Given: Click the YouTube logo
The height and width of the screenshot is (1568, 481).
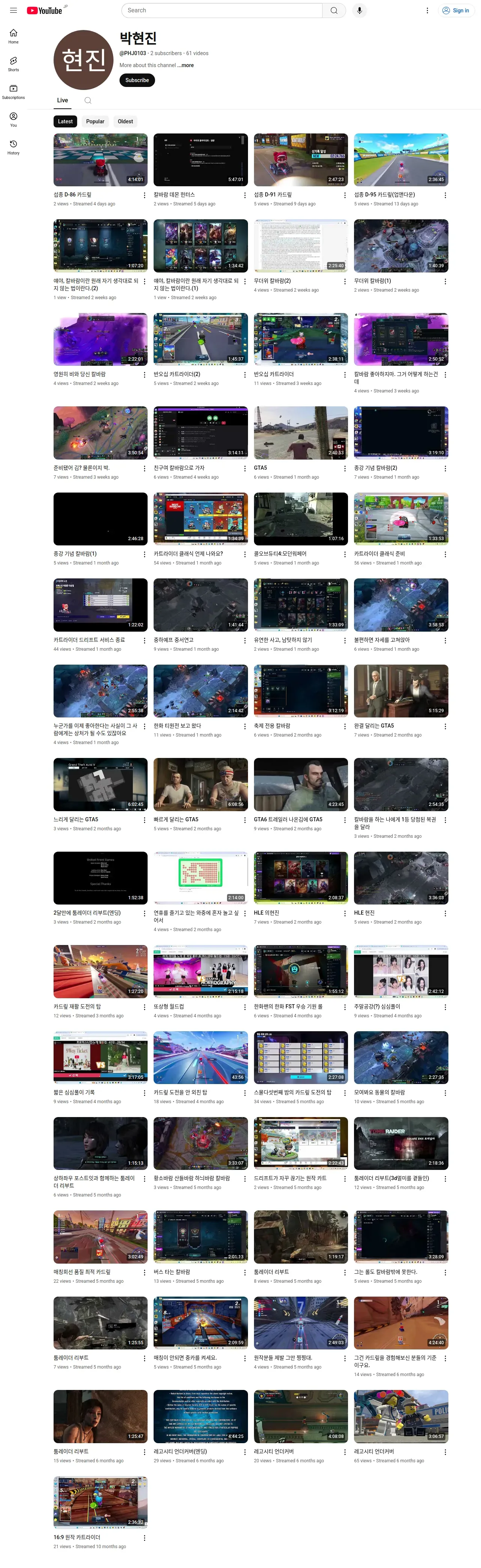Looking at the screenshot, I should point(44,10).
